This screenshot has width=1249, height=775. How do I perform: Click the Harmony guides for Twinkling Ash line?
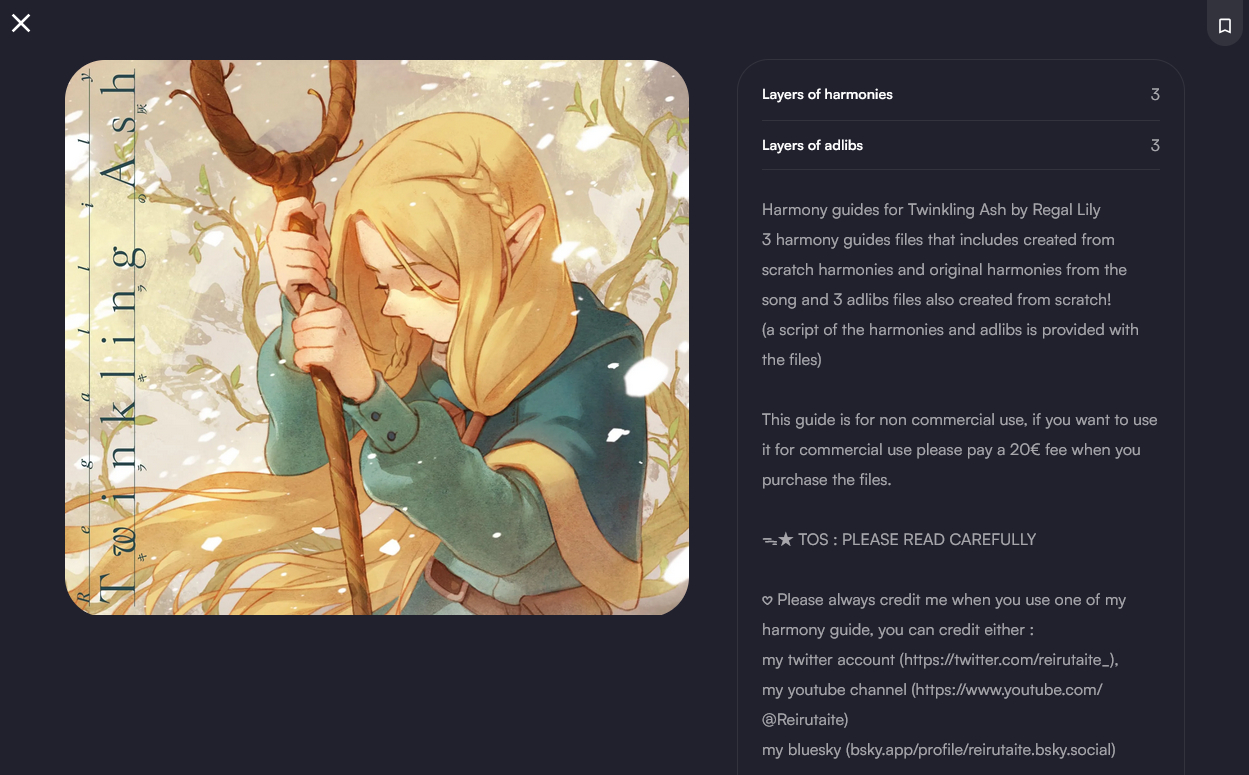coord(931,210)
